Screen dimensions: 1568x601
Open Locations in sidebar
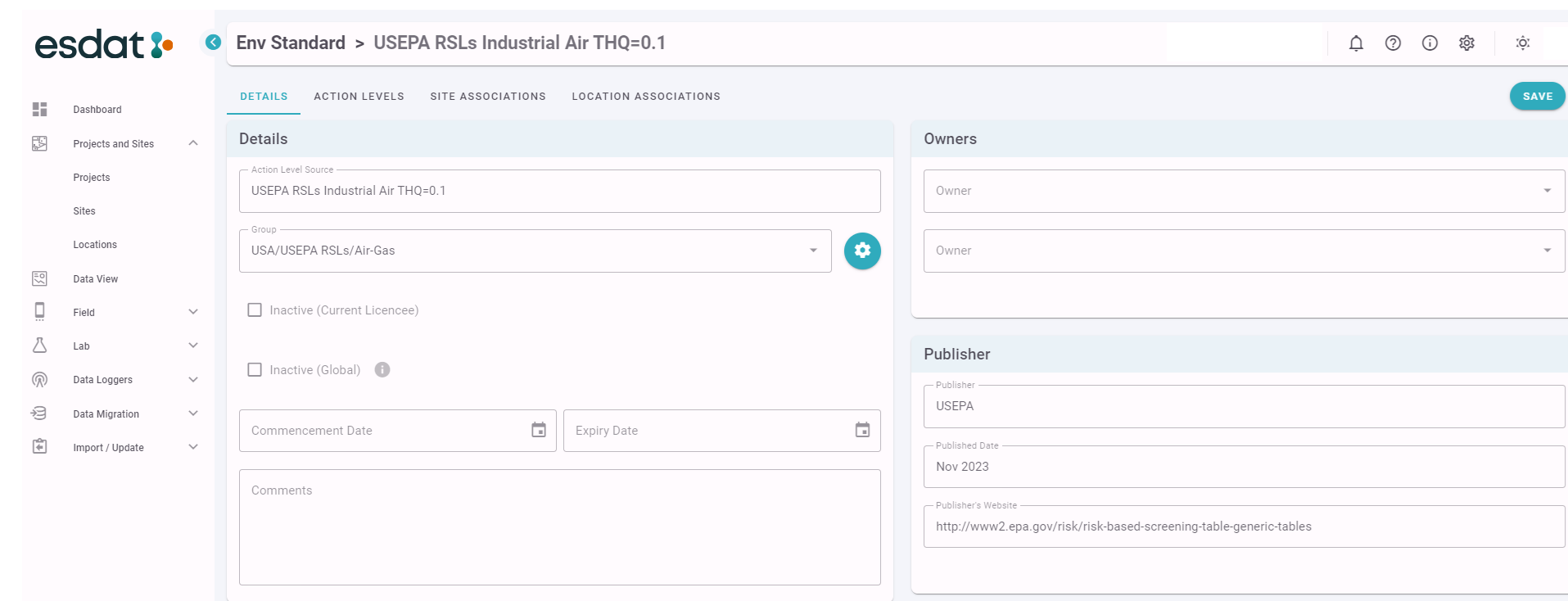[95, 245]
